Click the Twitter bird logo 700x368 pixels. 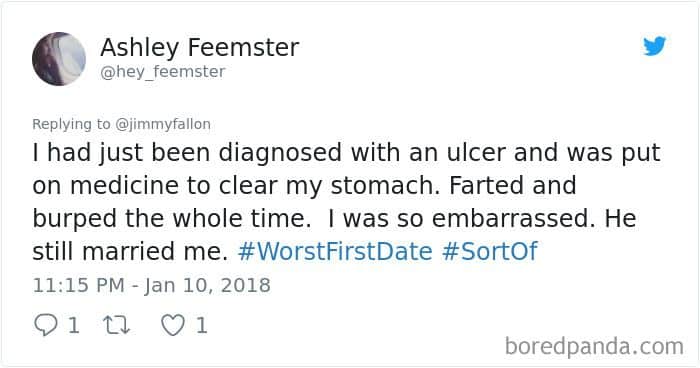[654, 46]
